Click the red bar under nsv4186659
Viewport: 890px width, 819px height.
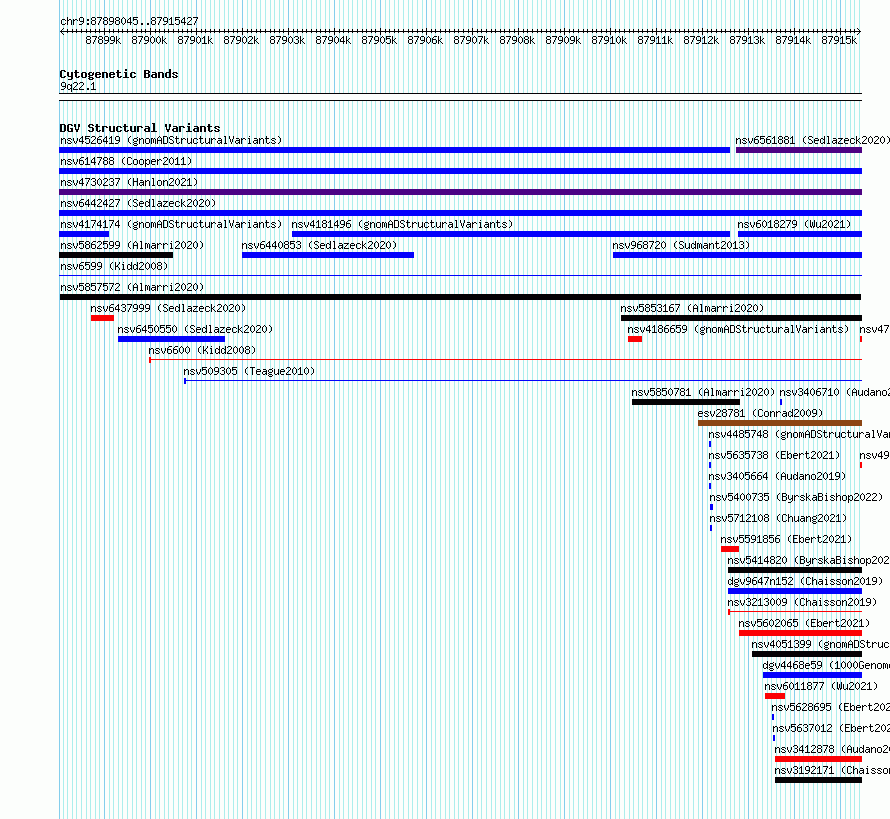pos(635,339)
